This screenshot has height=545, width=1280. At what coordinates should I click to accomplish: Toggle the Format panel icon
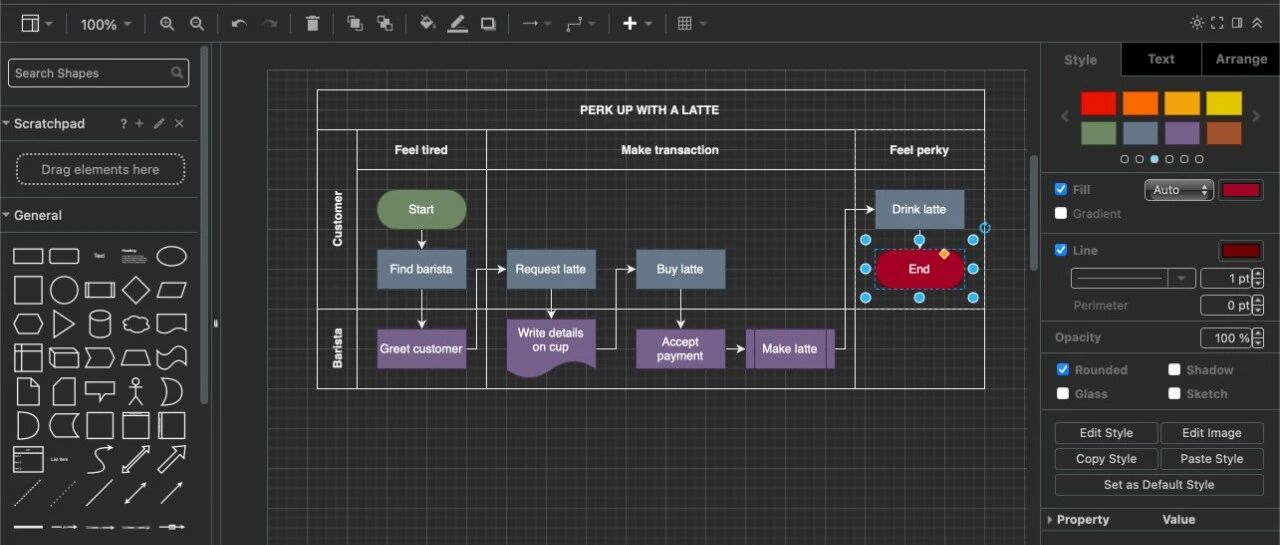pyautogui.click(x=1237, y=23)
